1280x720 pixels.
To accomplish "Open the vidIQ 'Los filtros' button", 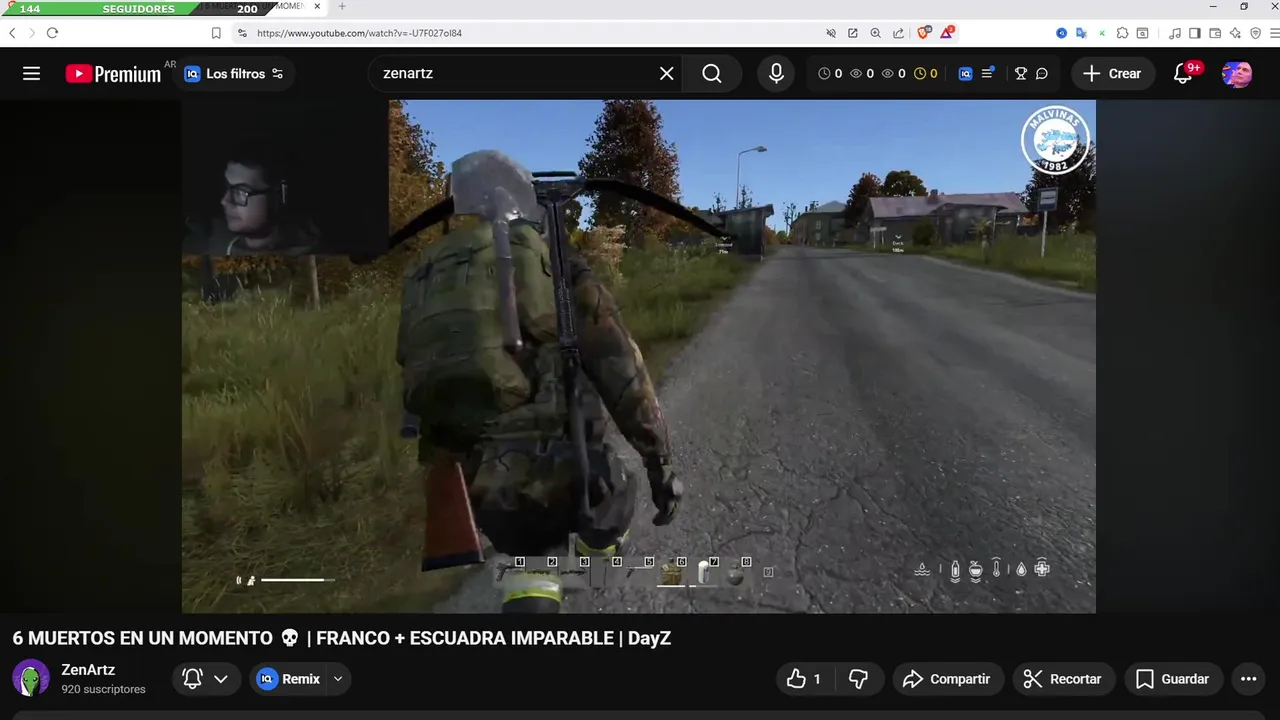I will tap(234, 74).
